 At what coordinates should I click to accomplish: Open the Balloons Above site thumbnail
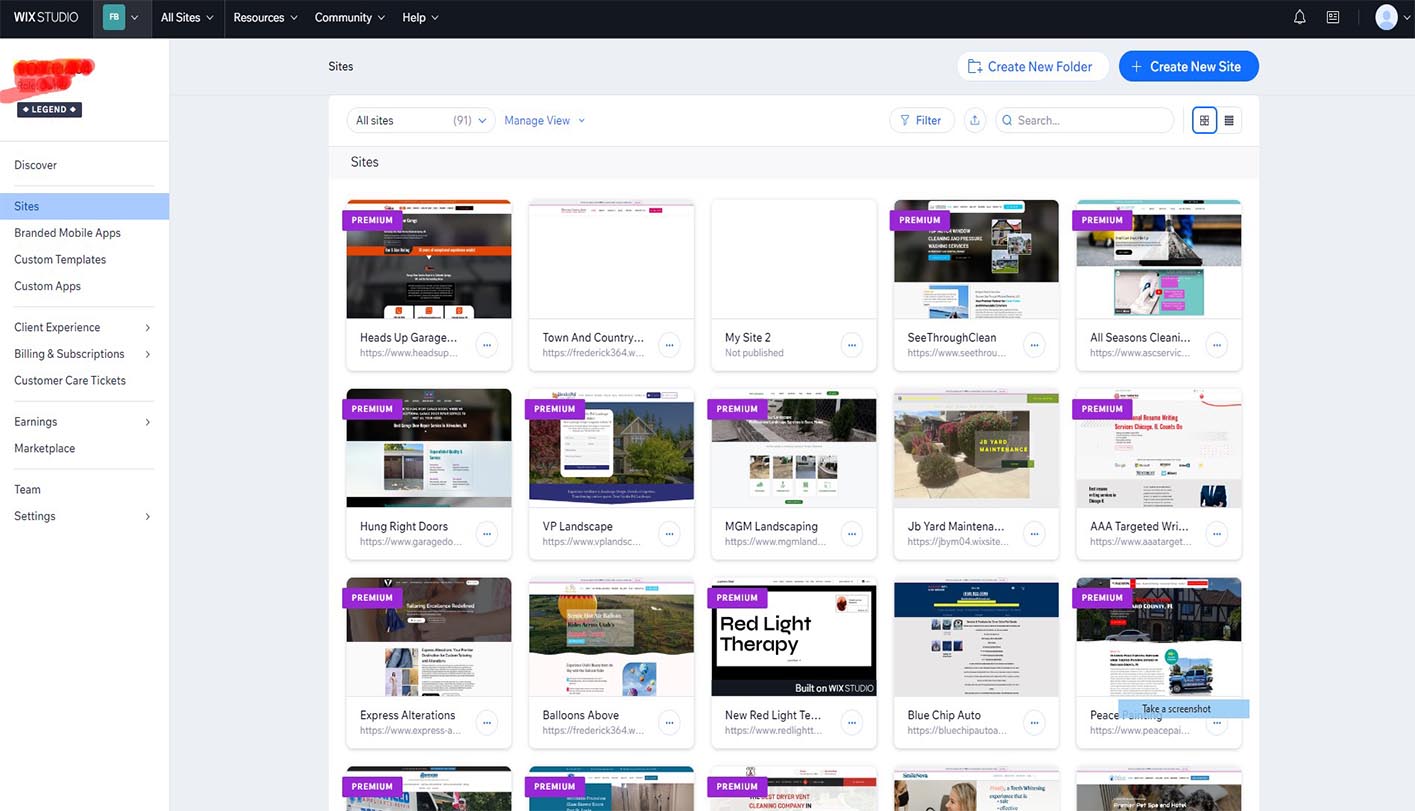611,637
